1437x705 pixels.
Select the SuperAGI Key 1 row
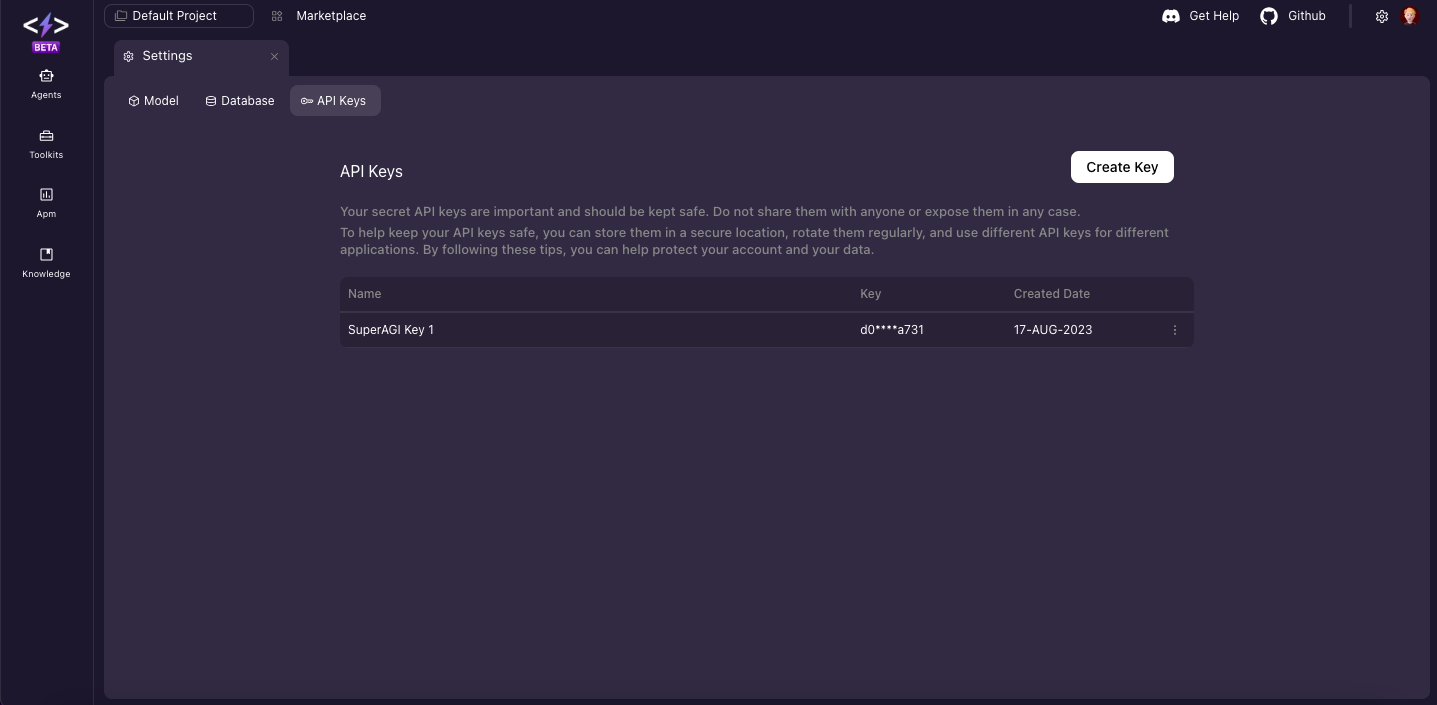(600, 330)
